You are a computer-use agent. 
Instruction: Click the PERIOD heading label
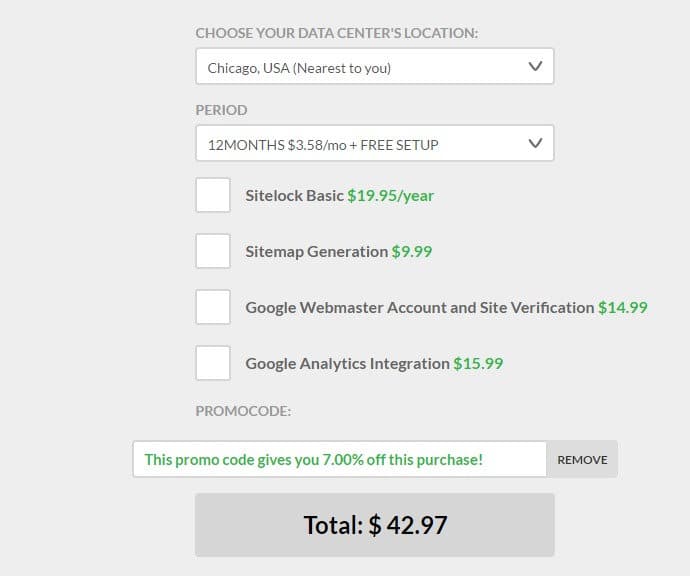(221, 110)
